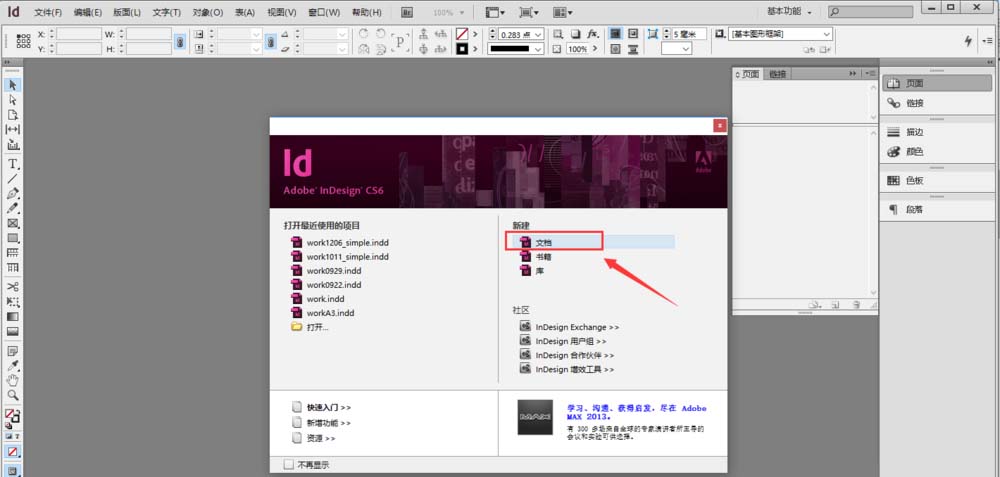
Task: Expand the opacity 100% slider arrow
Action: click(x=593, y=49)
